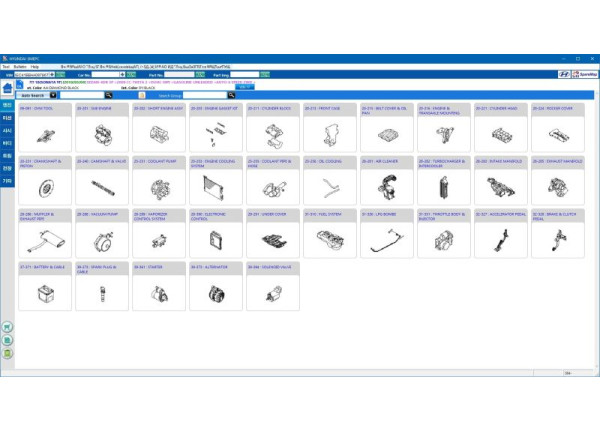Viewport: 600px width, 431px height.
Task: Open the Fuel System group
Action: (x=328, y=238)
